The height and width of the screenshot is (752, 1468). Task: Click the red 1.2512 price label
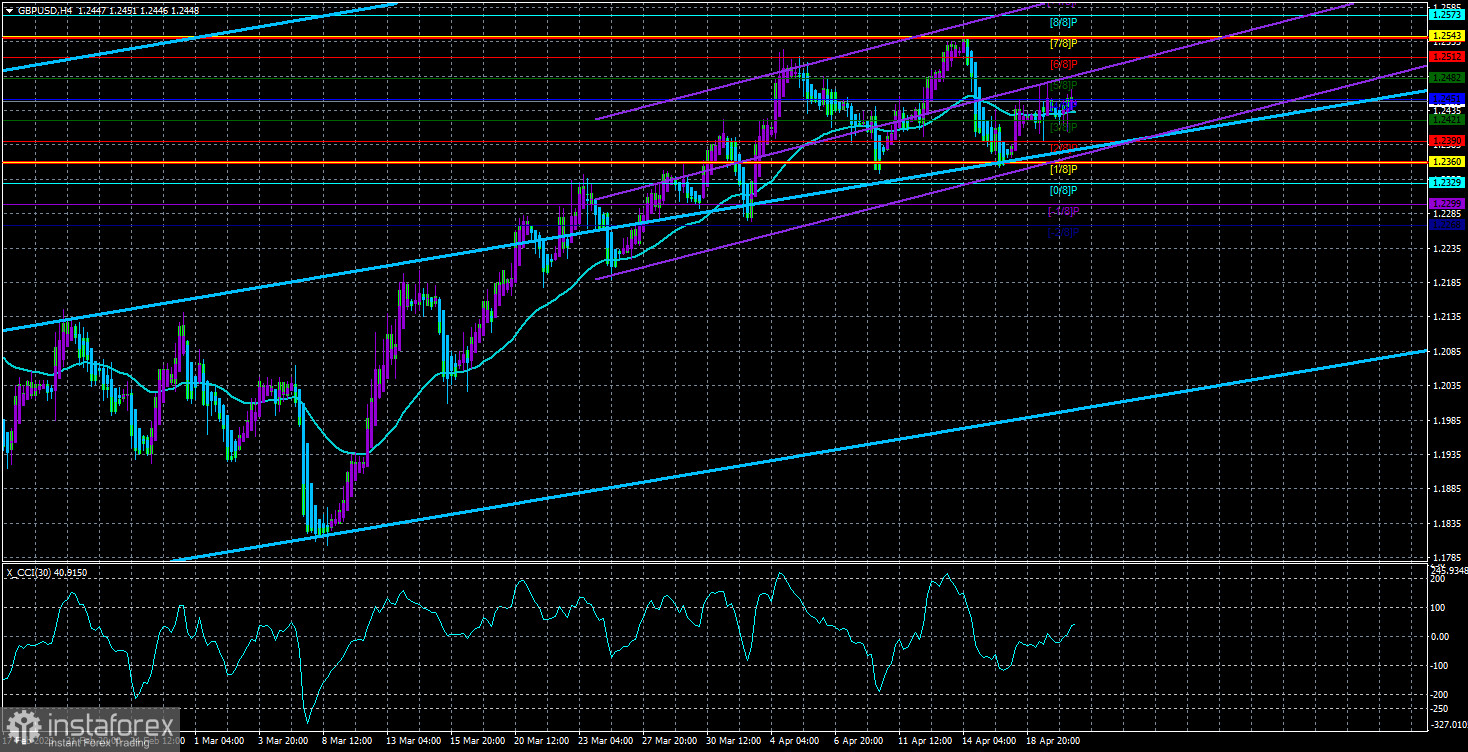(1448, 57)
